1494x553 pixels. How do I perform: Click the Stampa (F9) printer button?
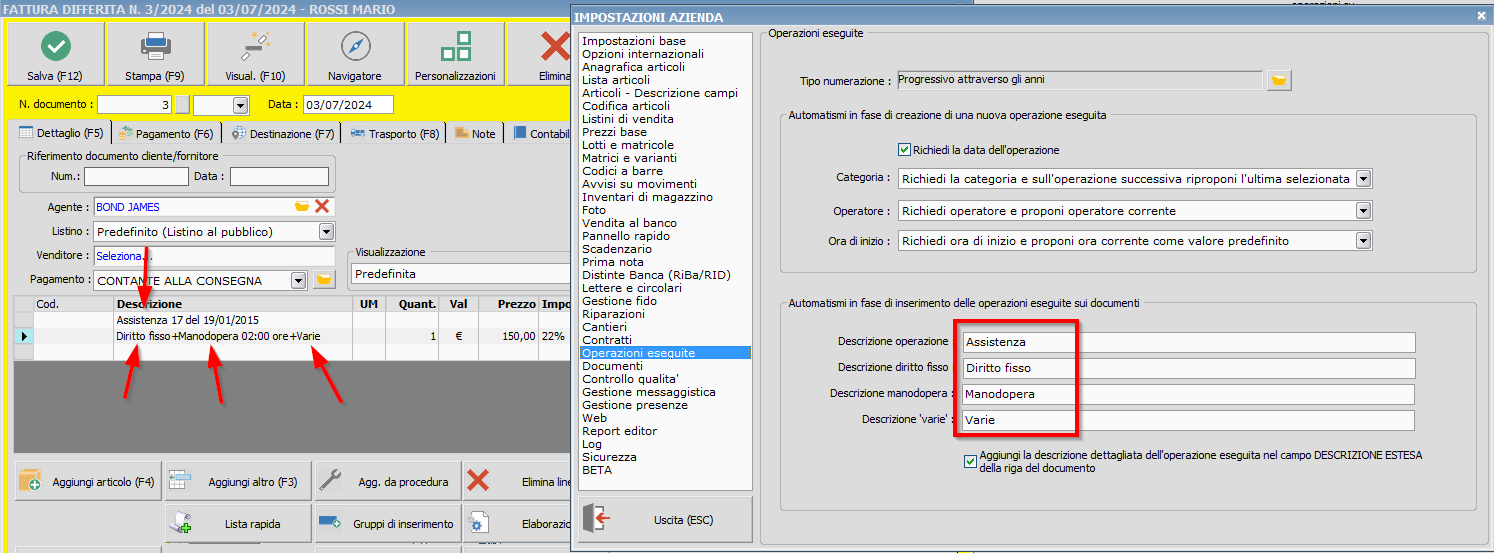coord(155,54)
